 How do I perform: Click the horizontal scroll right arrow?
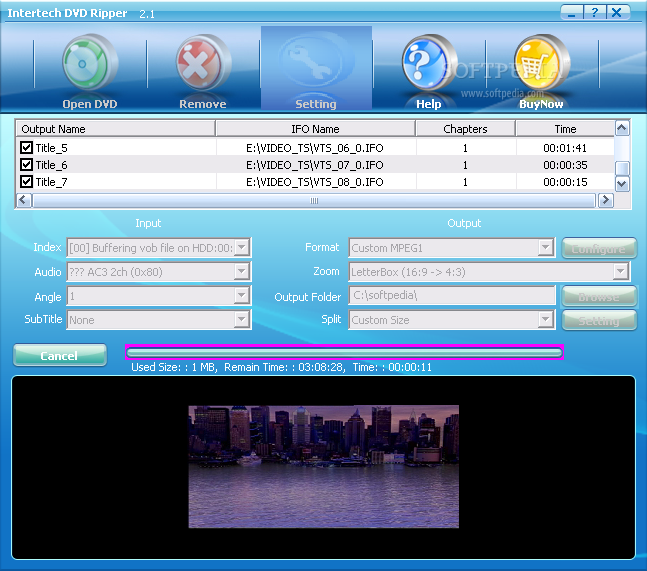click(x=605, y=200)
